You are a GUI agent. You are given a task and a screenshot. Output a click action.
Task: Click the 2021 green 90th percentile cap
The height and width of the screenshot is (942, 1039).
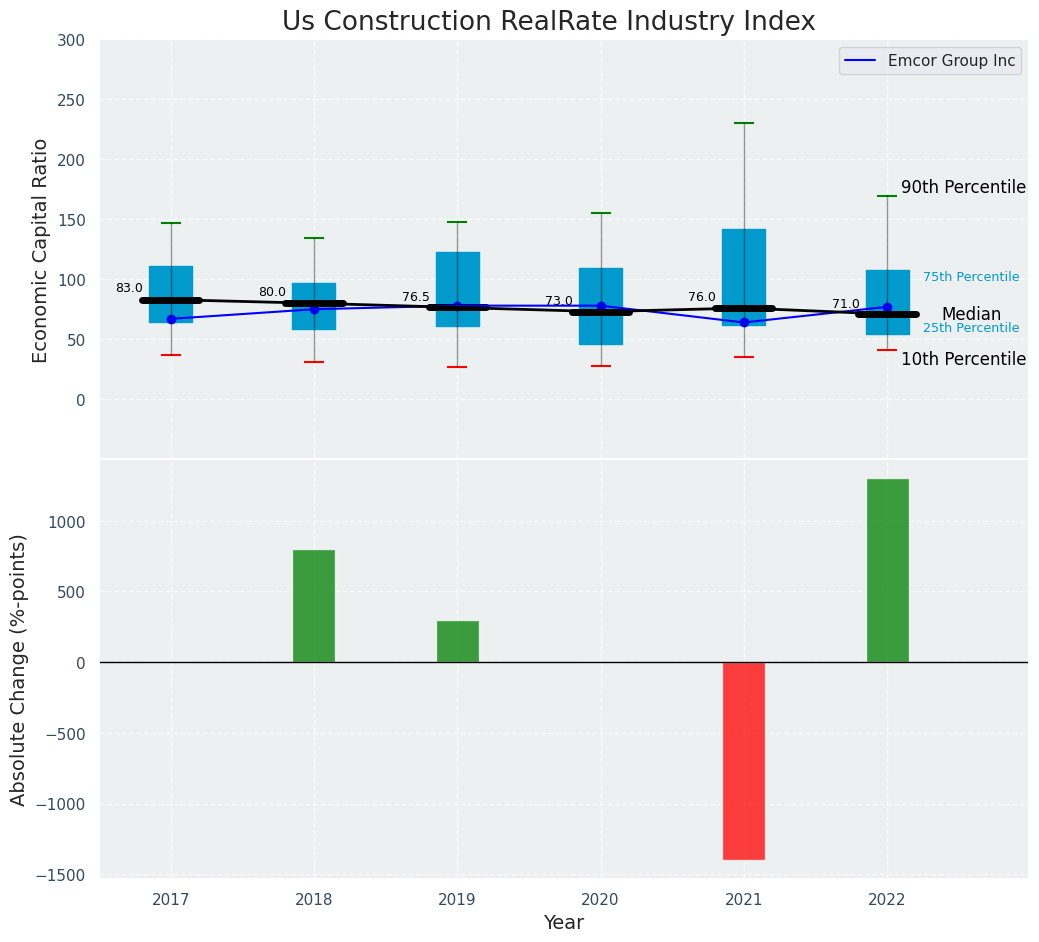pyautogui.click(x=744, y=123)
